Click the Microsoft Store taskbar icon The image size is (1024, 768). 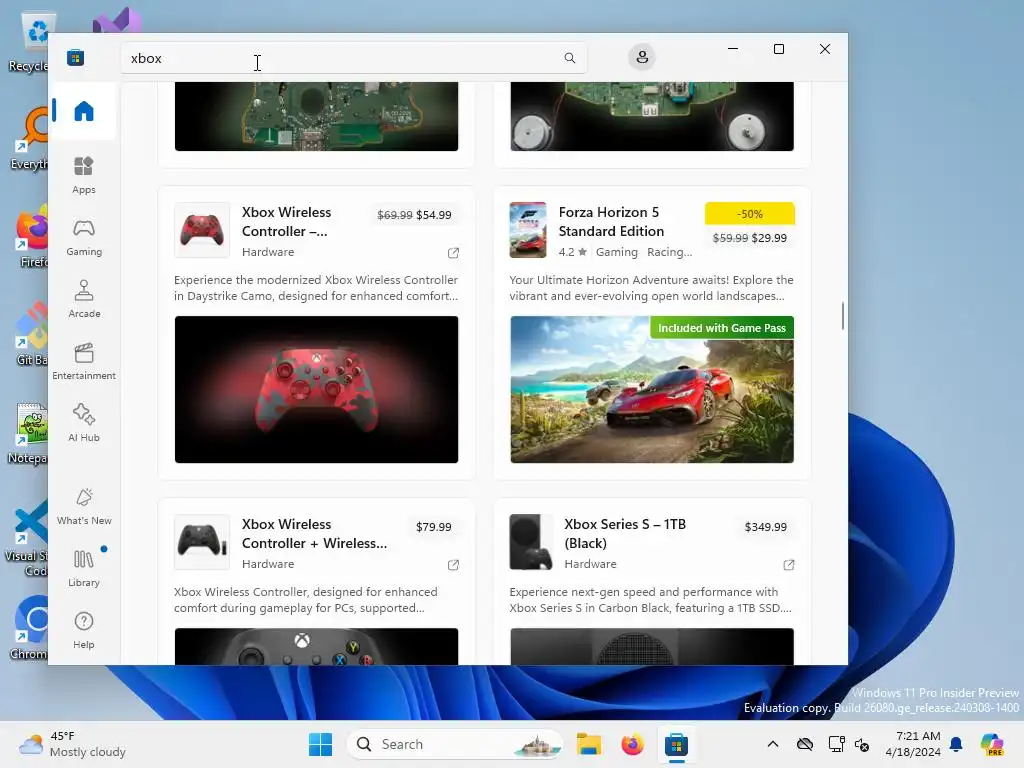677,744
